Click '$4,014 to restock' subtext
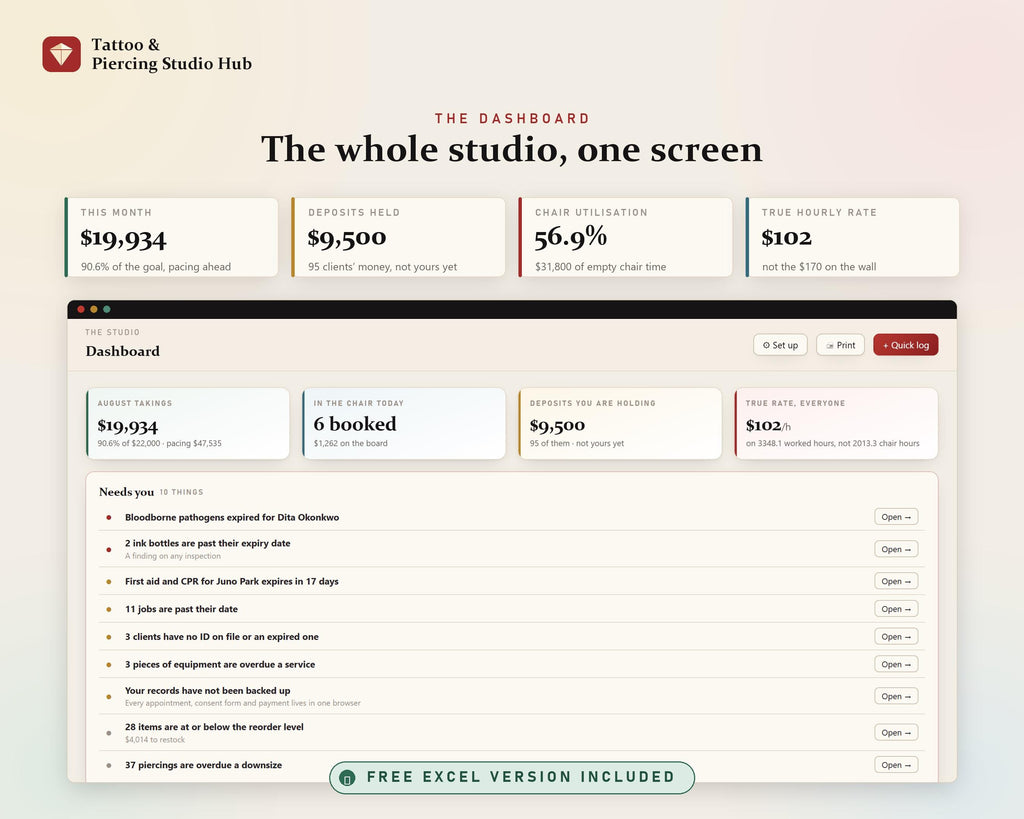This screenshot has height=819, width=1024. (x=155, y=740)
